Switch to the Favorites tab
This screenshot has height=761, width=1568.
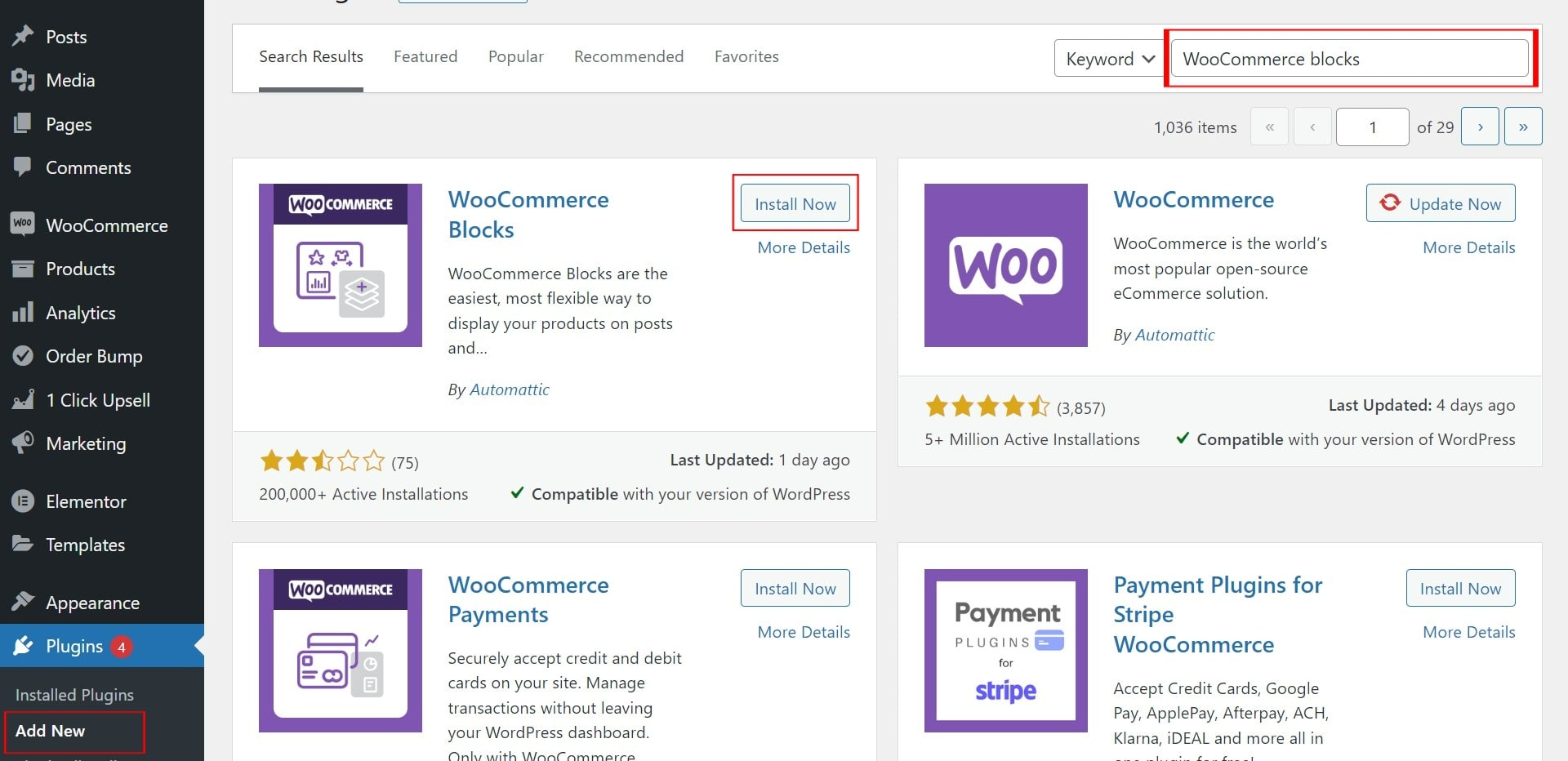746,56
